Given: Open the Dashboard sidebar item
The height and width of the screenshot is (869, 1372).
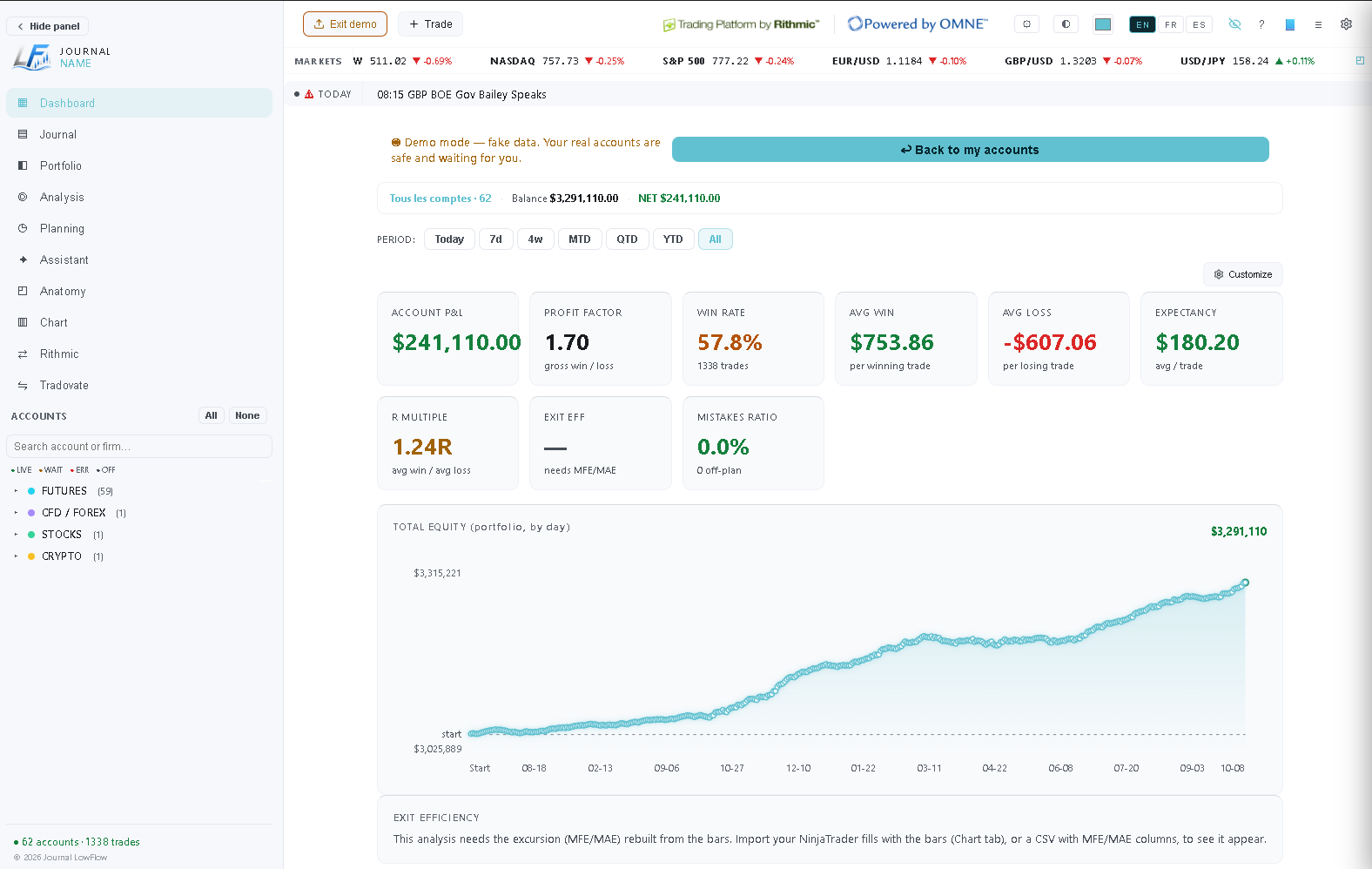Looking at the screenshot, I should click(x=139, y=103).
